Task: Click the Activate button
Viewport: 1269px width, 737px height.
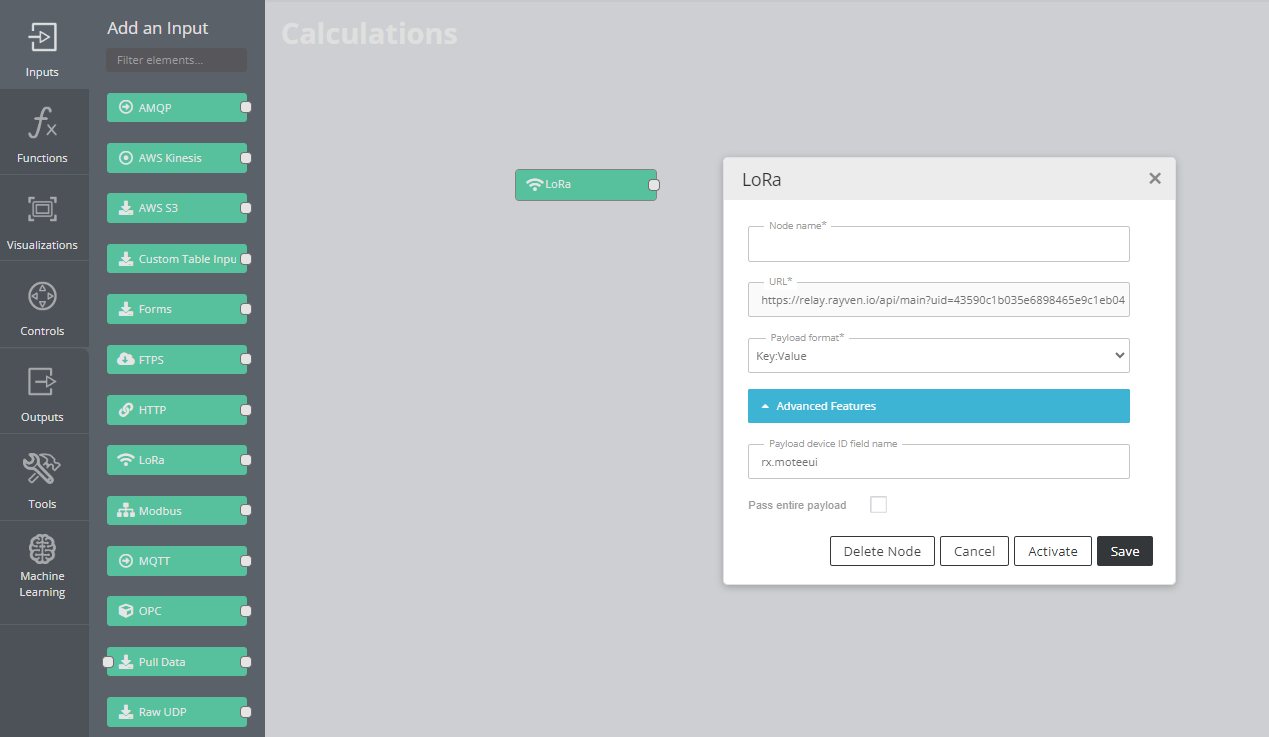Action: (1053, 551)
